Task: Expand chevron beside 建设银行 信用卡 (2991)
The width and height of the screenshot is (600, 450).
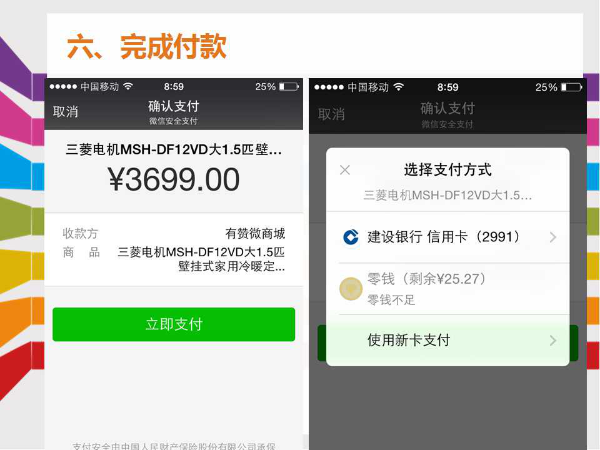Action: pos(553,237)
